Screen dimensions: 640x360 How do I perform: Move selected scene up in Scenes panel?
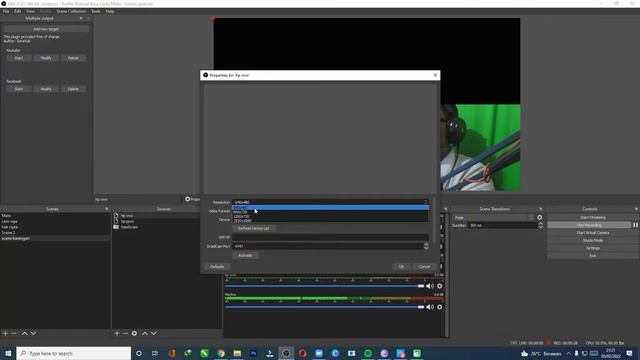point(24,333)
